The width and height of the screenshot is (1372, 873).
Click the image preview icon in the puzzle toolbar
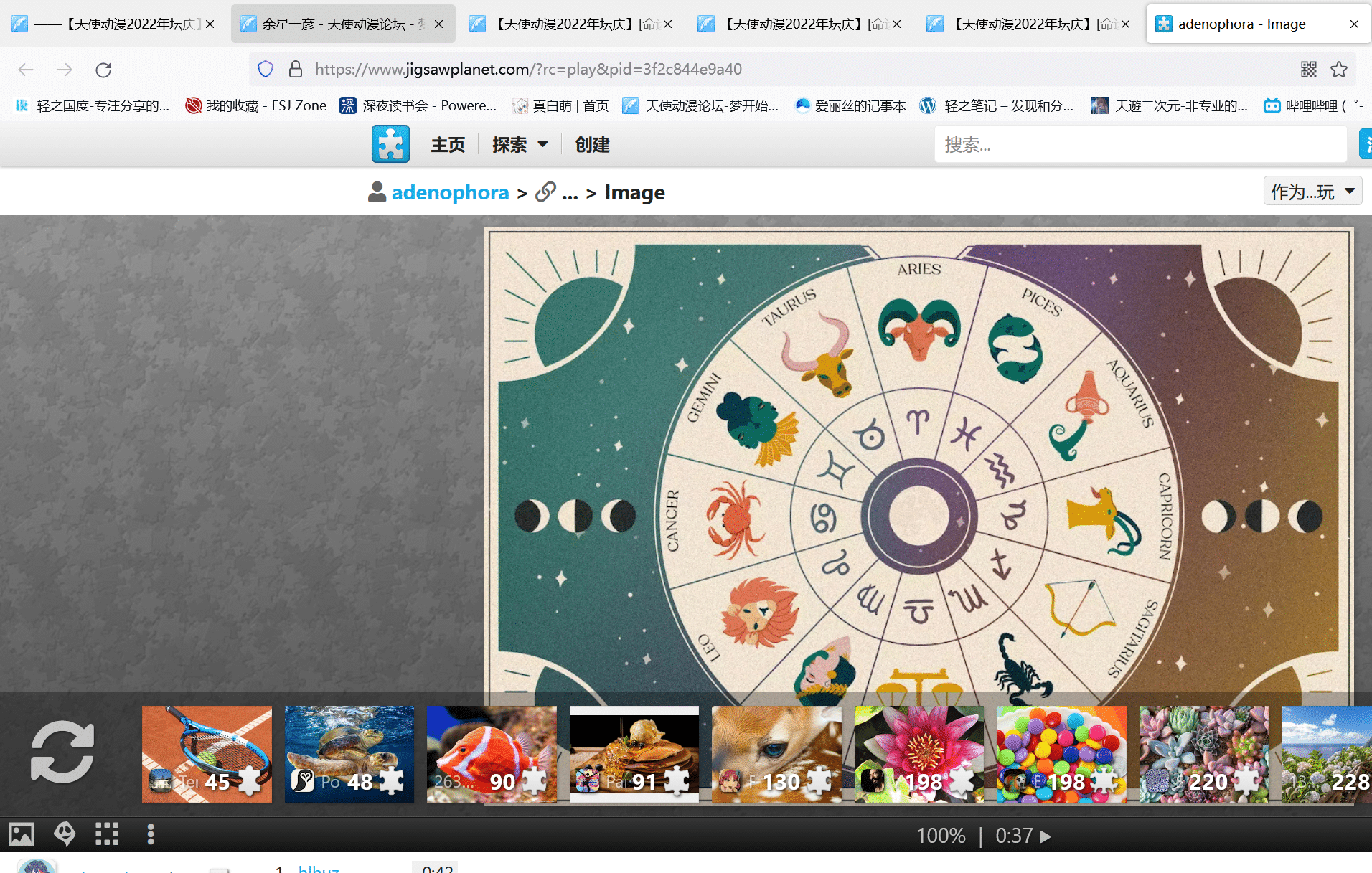tap(21, 834)
